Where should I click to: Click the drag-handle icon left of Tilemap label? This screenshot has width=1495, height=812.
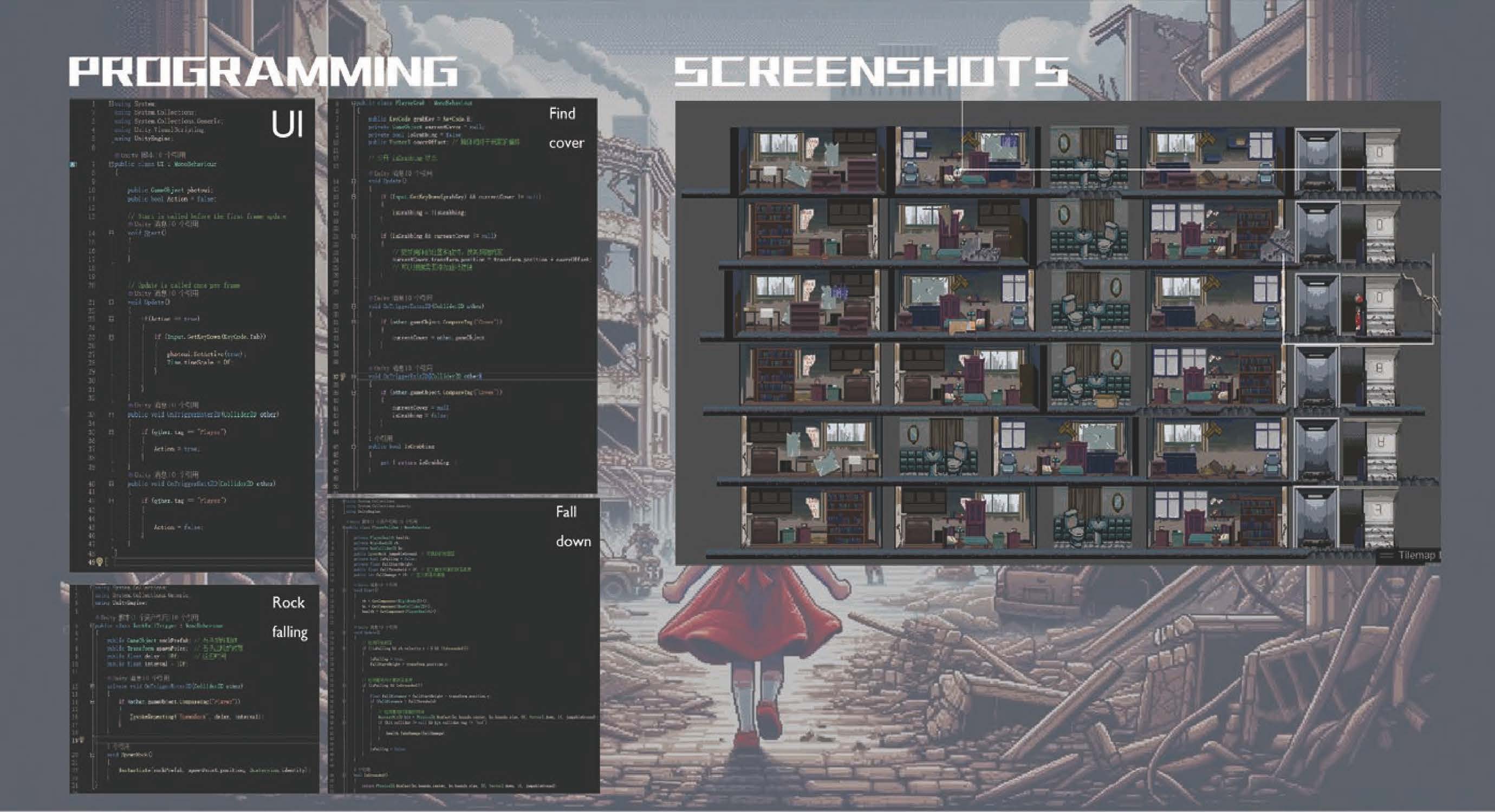coord(1387,555)
